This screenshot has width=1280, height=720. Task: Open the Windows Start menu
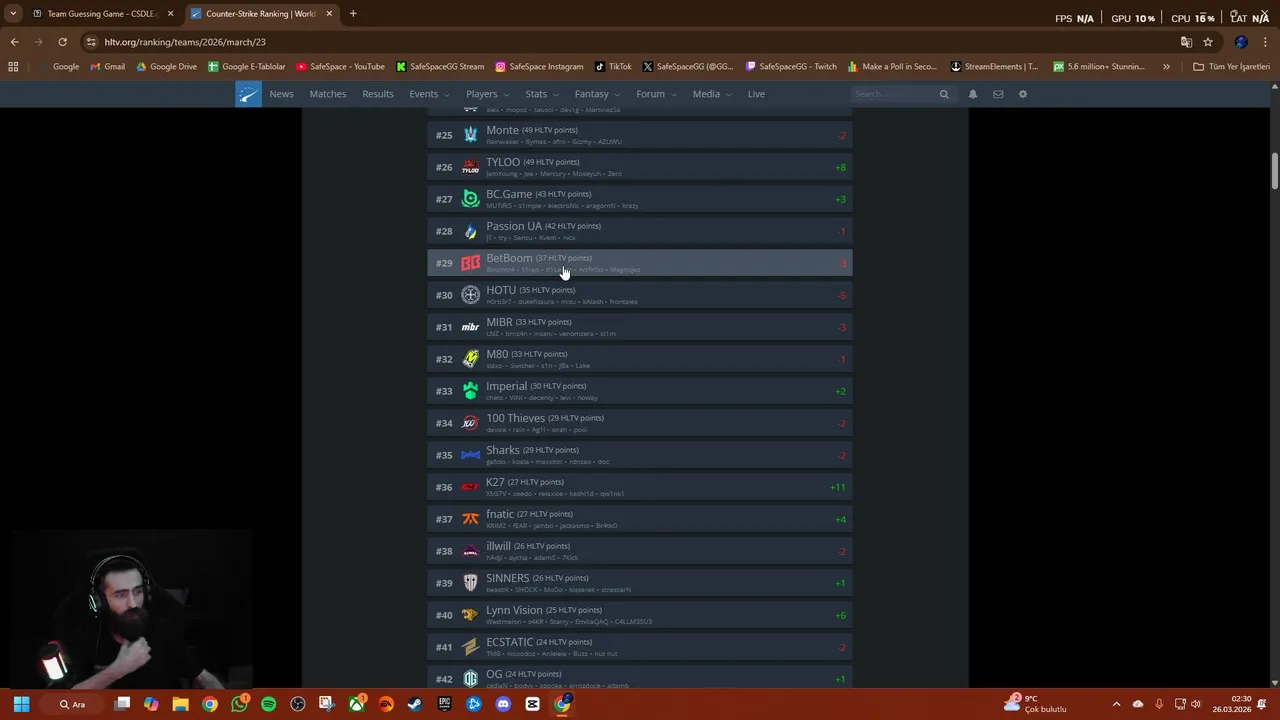click(21, 704)
